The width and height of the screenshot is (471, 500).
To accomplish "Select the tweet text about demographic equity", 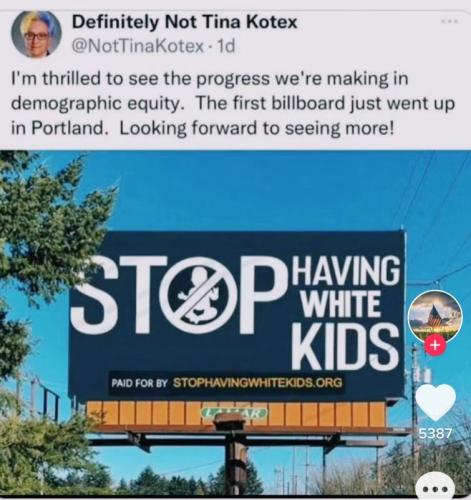I will tap(233, 104).
